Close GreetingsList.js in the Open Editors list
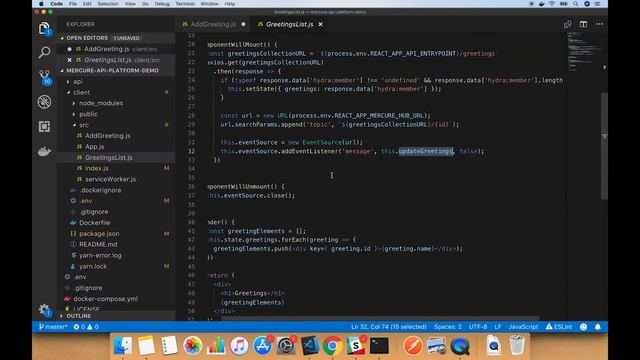640x360 pixels. pos(69,60)
